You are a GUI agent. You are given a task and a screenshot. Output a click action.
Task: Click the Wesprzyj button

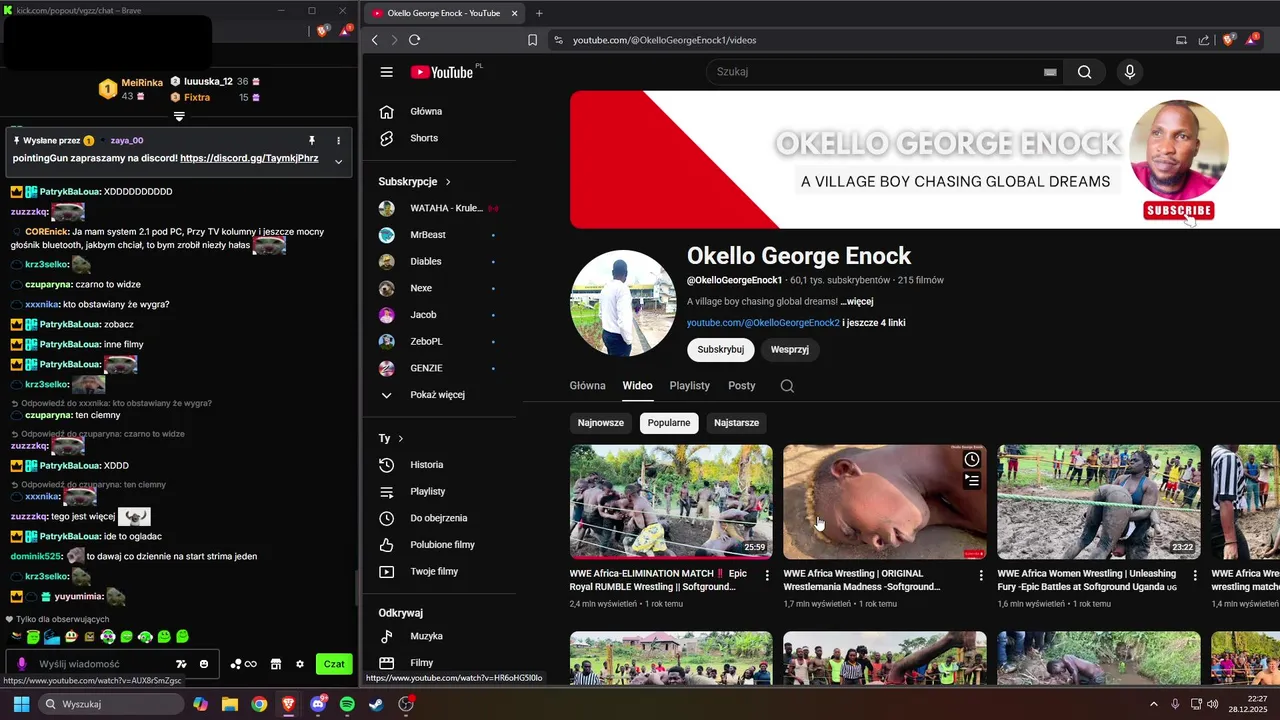tap(790, 350)
